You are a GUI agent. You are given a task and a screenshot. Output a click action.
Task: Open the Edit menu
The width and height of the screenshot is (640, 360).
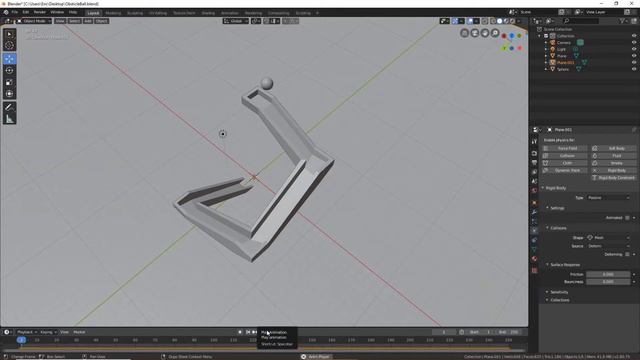(26, 12)
